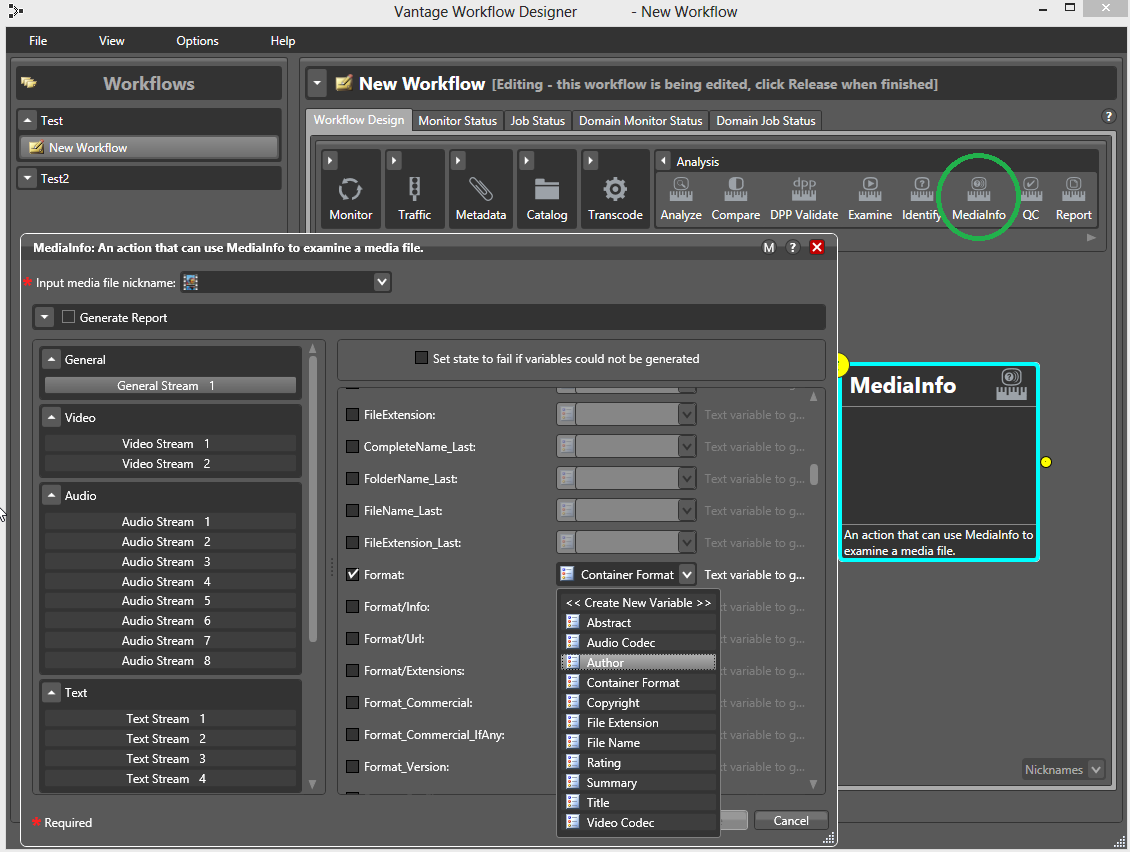Open the View menu
1130x852 pixels.
tap(112, 41)
